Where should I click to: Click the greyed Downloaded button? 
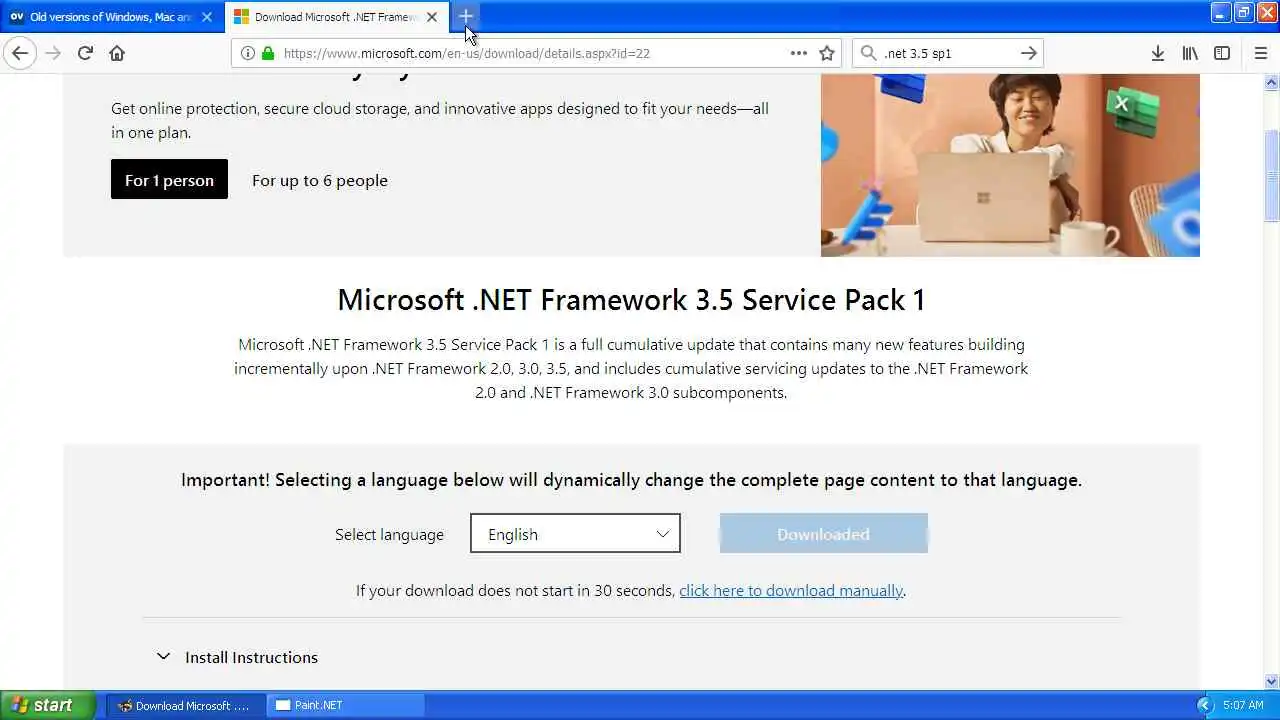pyautogui.click(x=823, y=533)
